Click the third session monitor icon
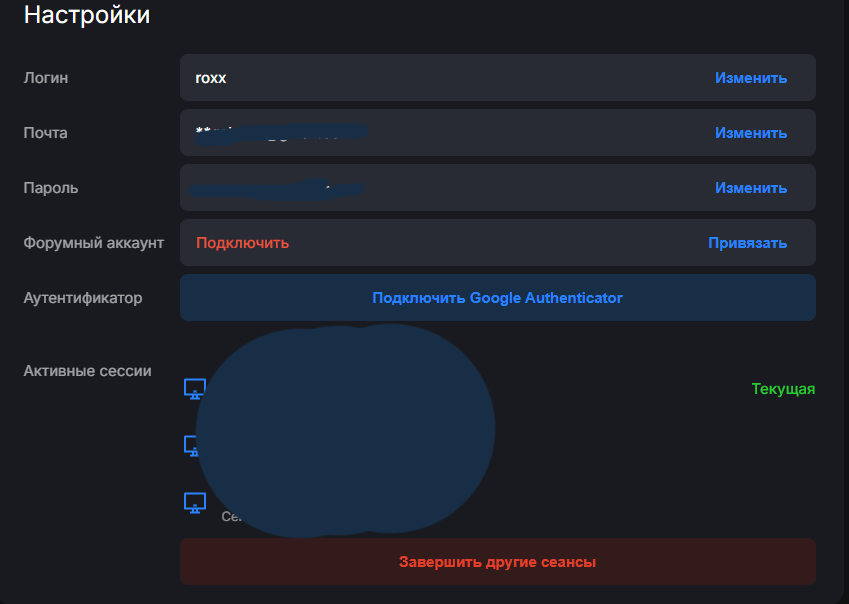The width and height of the screenshot is (849, 604). point(194,503)
